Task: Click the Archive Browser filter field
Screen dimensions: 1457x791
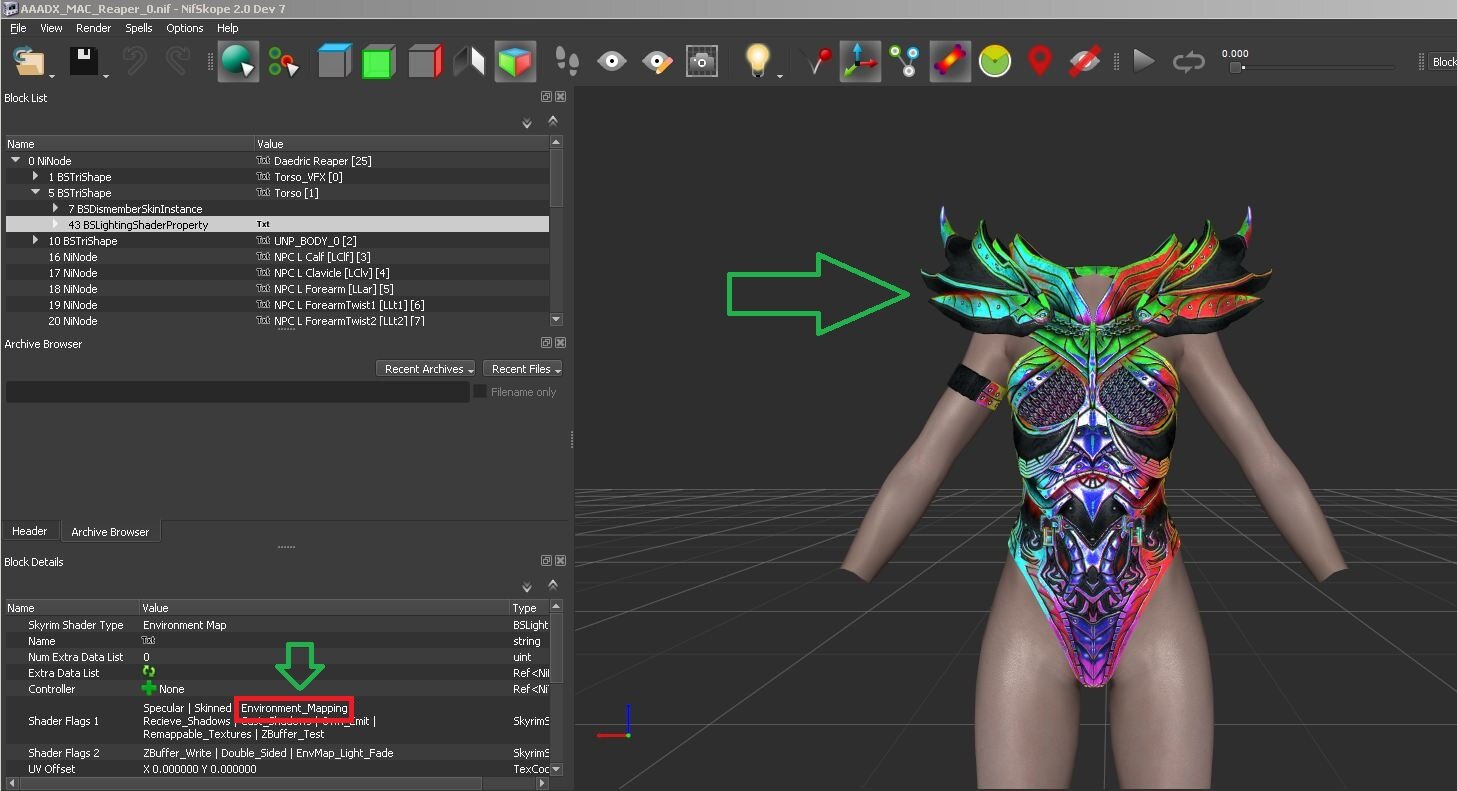Action: point(238,392)
